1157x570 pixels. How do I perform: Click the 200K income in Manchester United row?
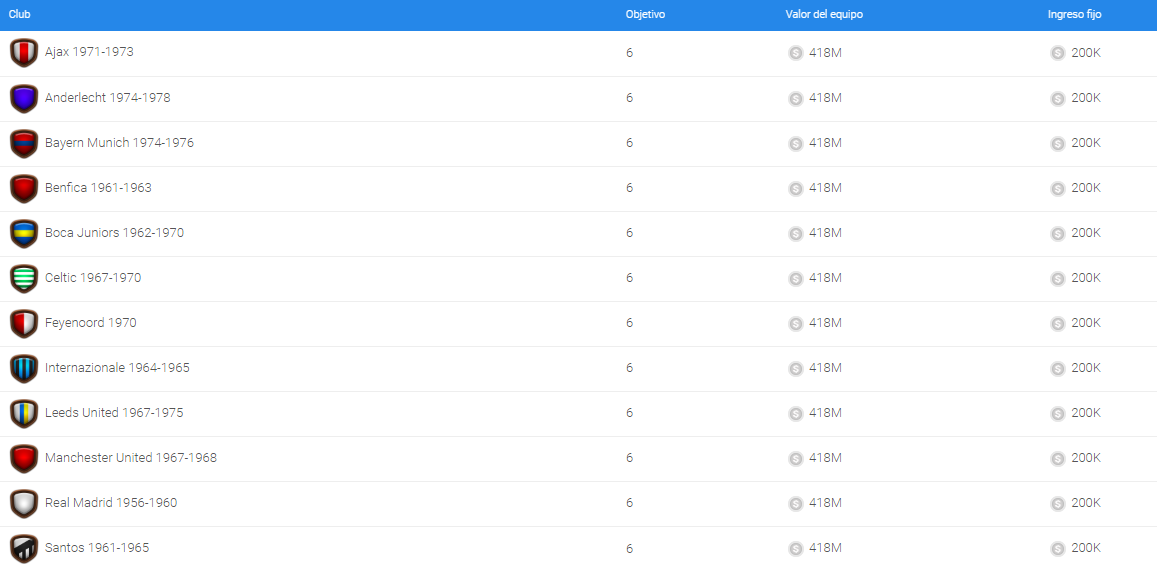pos(1086,458)
